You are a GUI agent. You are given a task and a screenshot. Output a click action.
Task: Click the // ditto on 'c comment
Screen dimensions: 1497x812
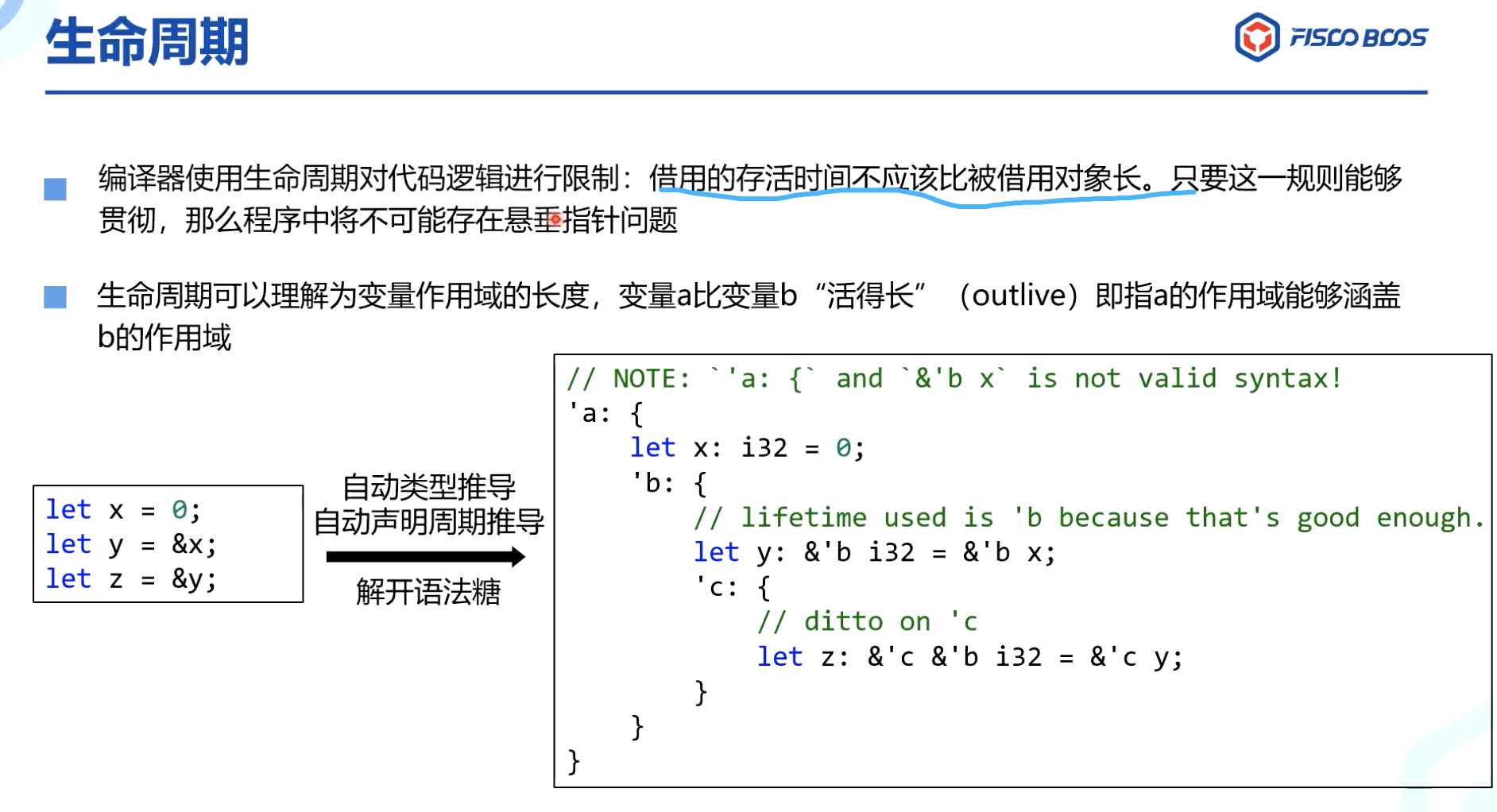(867, 621)
